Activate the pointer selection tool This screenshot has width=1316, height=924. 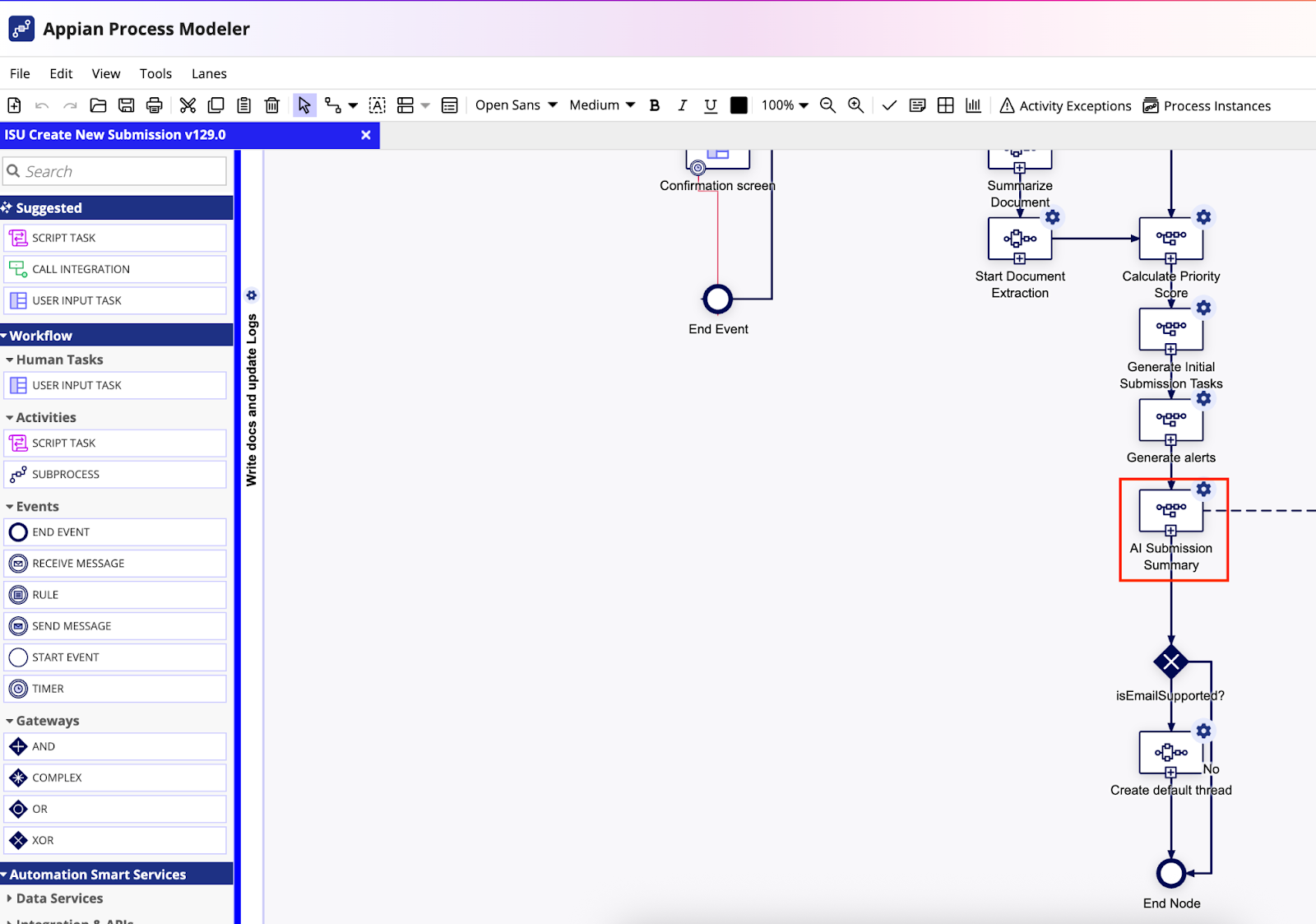304,105
